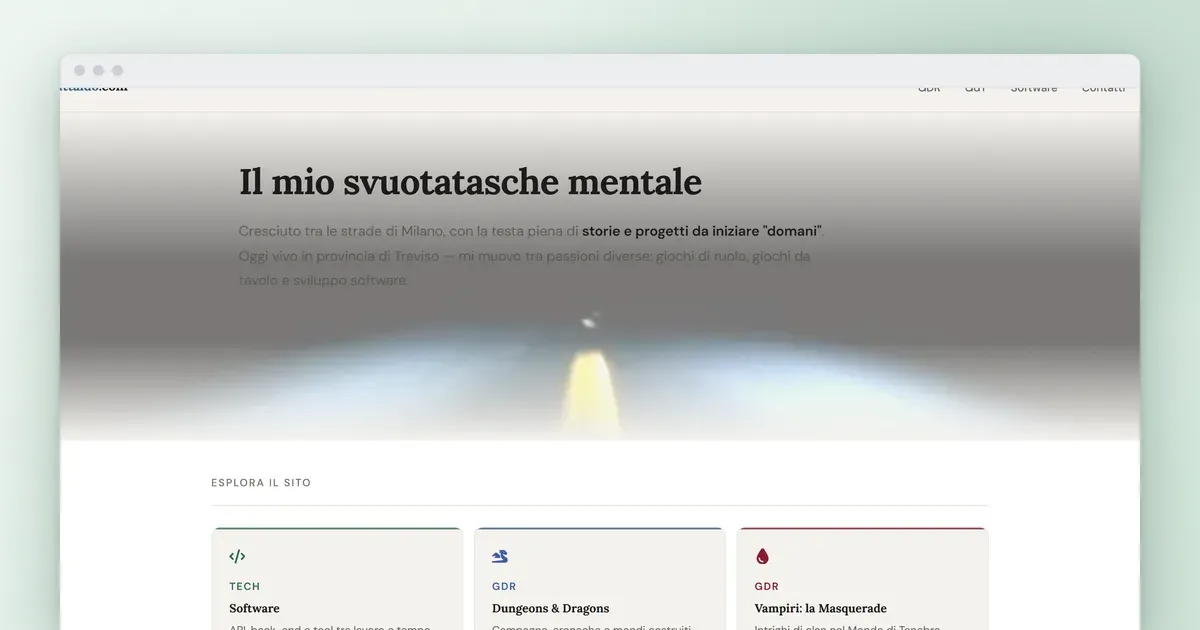This screenshot has width=1200, height=630.
Task: Click the TECH label on Software card
Action: [x=244, y=587]
